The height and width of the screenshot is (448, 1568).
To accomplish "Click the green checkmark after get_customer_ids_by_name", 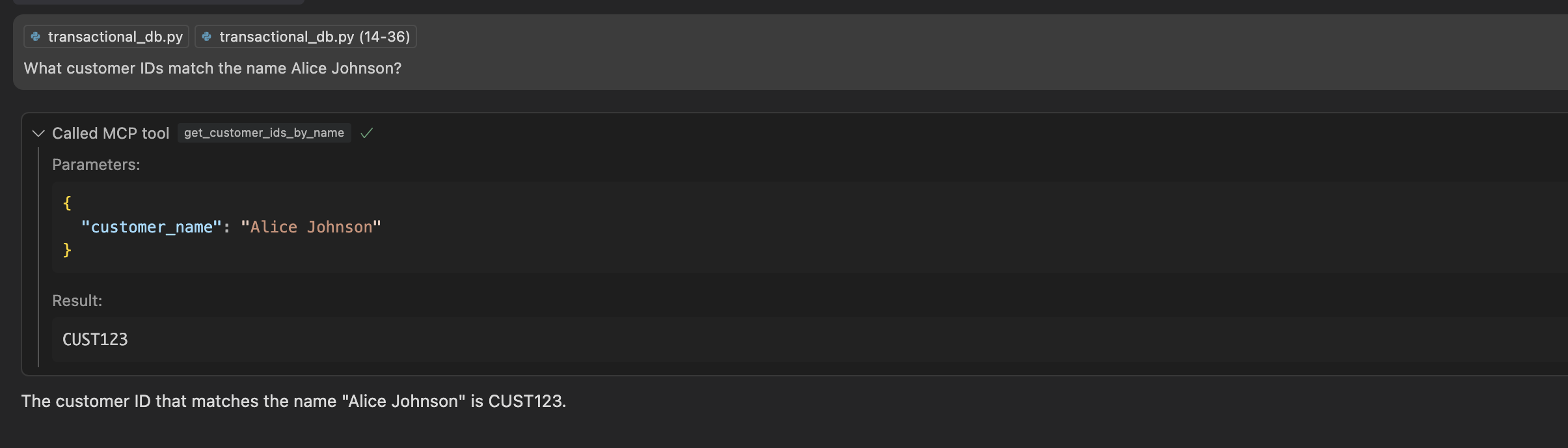I will pos(366,133).
